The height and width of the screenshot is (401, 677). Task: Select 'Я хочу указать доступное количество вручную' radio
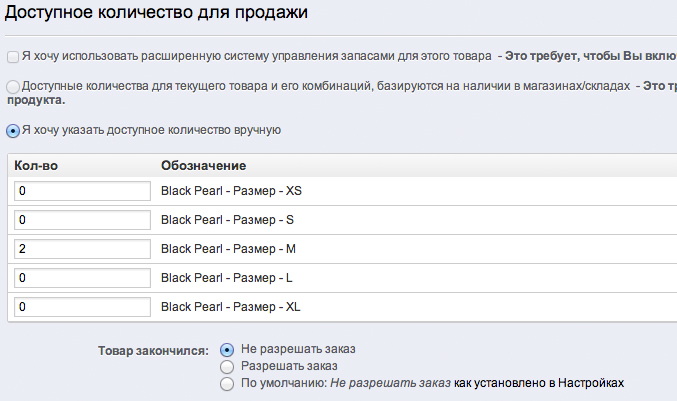coord(13,130)
